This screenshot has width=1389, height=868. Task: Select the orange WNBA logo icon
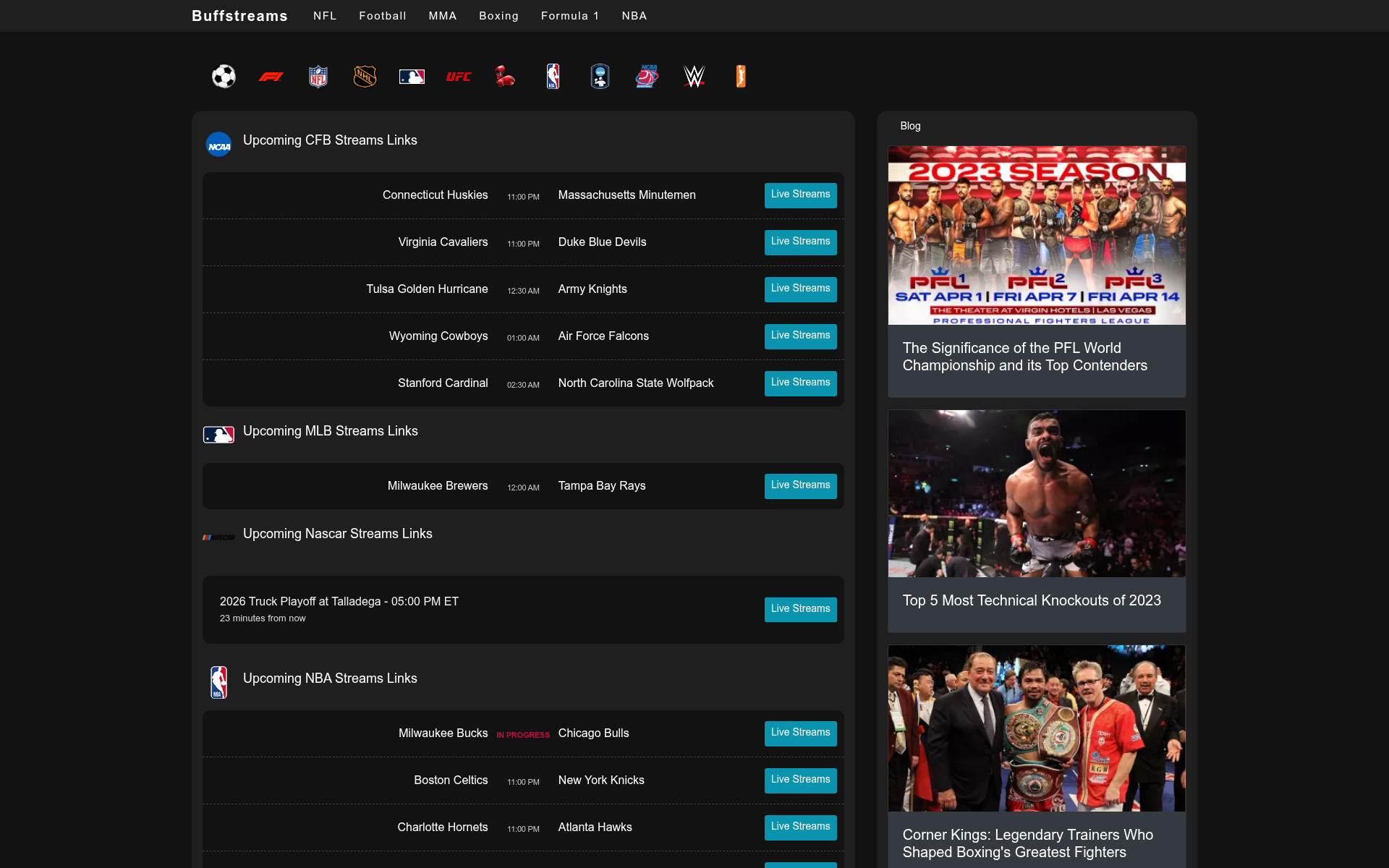click(741, 76)
